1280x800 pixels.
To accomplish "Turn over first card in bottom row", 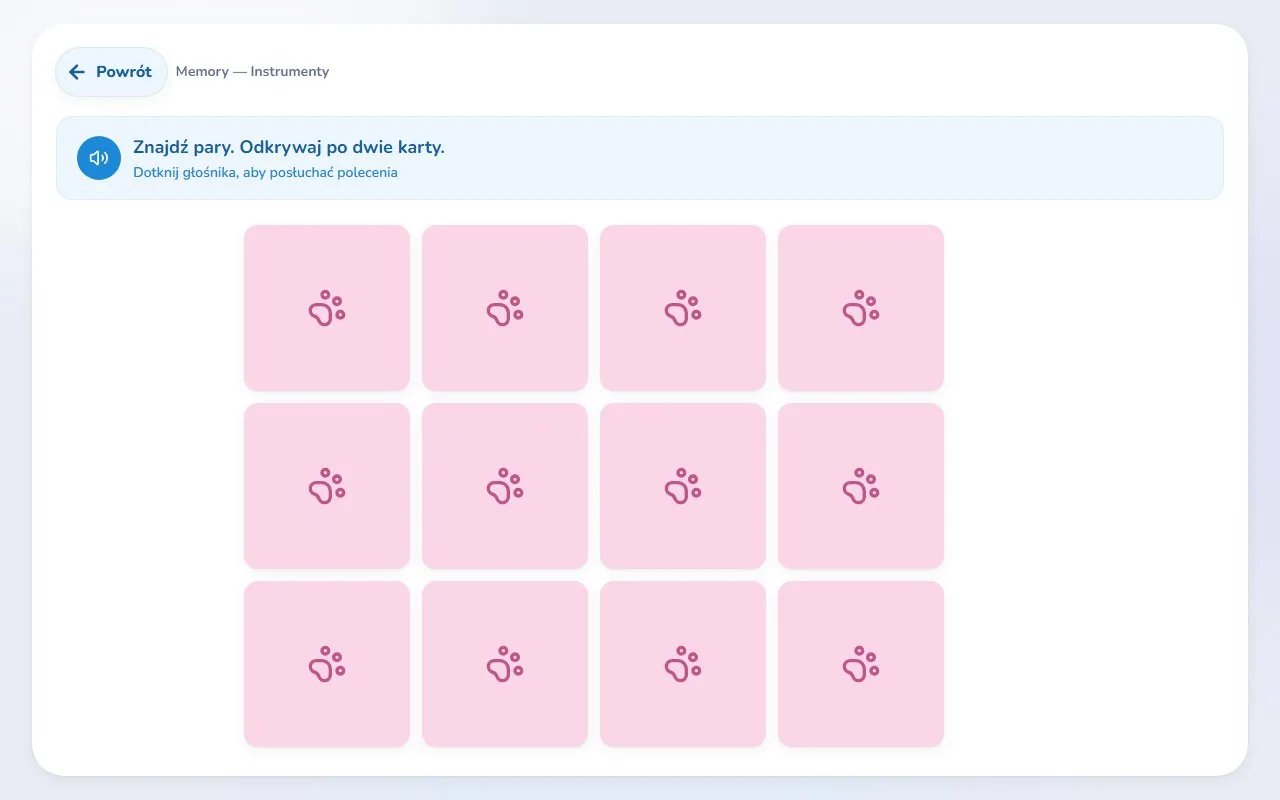I will (327, 664).
